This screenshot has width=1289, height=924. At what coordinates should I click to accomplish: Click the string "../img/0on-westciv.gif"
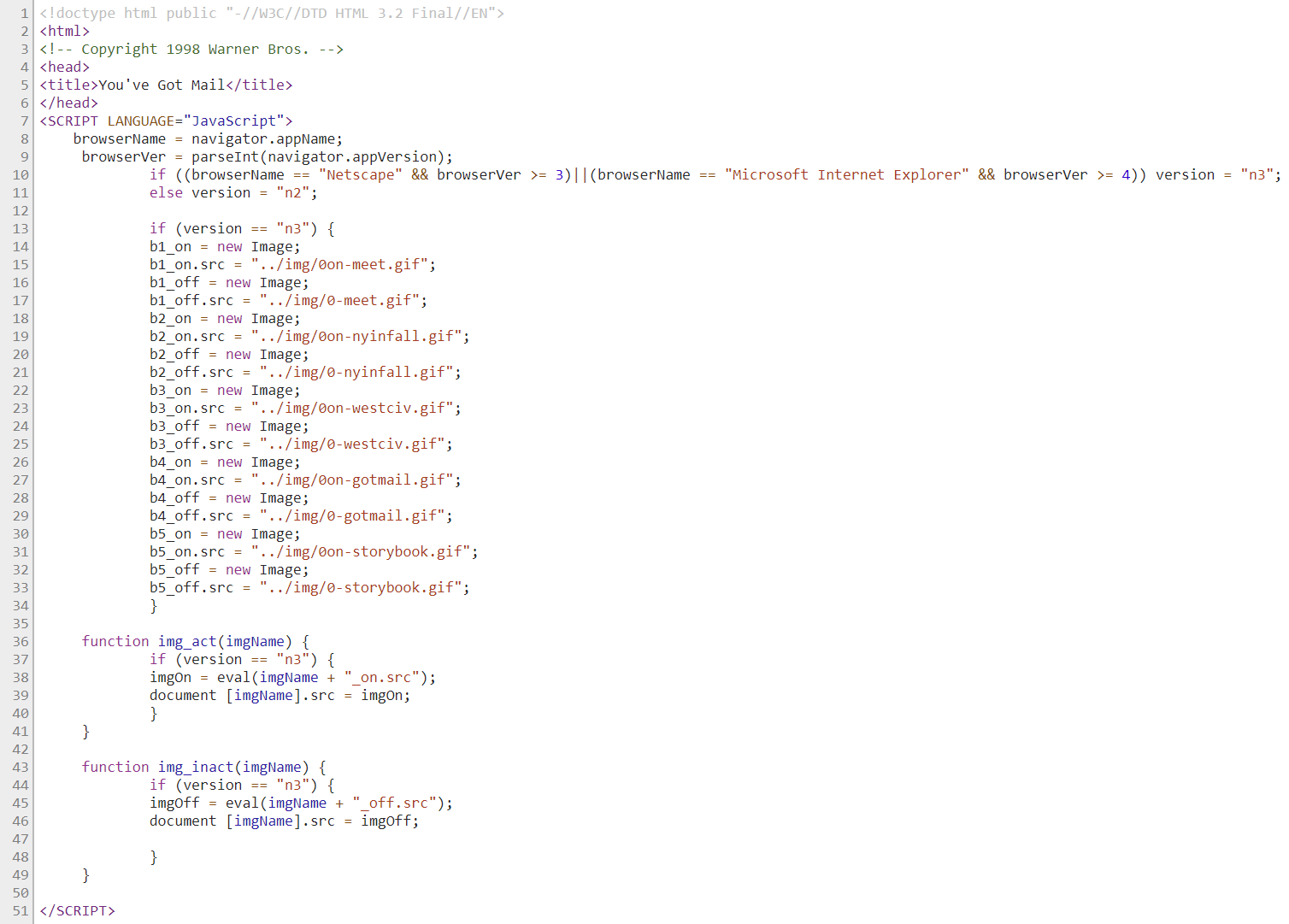tap(352, 408)
